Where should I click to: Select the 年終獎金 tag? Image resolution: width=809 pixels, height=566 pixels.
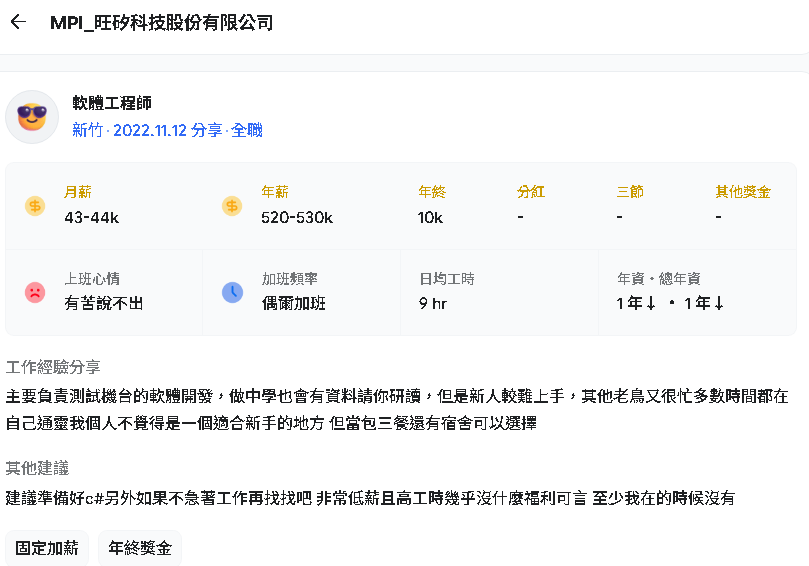140,547
